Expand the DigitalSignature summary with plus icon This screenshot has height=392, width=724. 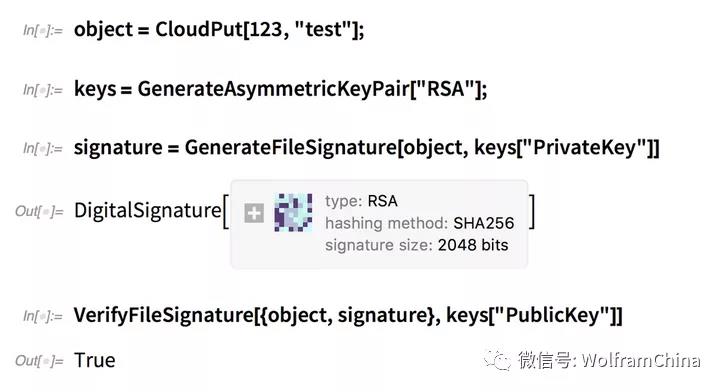coord(253,213)
